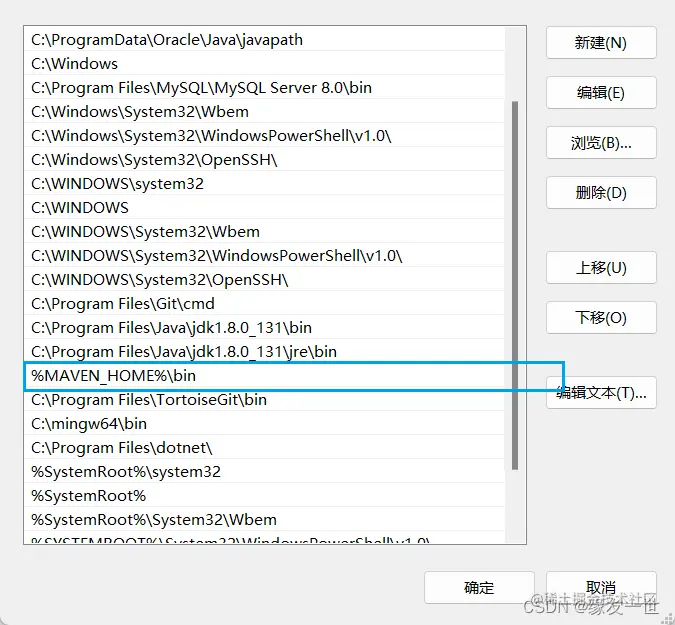Select the C:\WINDOWS\system32 entry
This screenshot has width=675, height=625.
pos(264,184)
